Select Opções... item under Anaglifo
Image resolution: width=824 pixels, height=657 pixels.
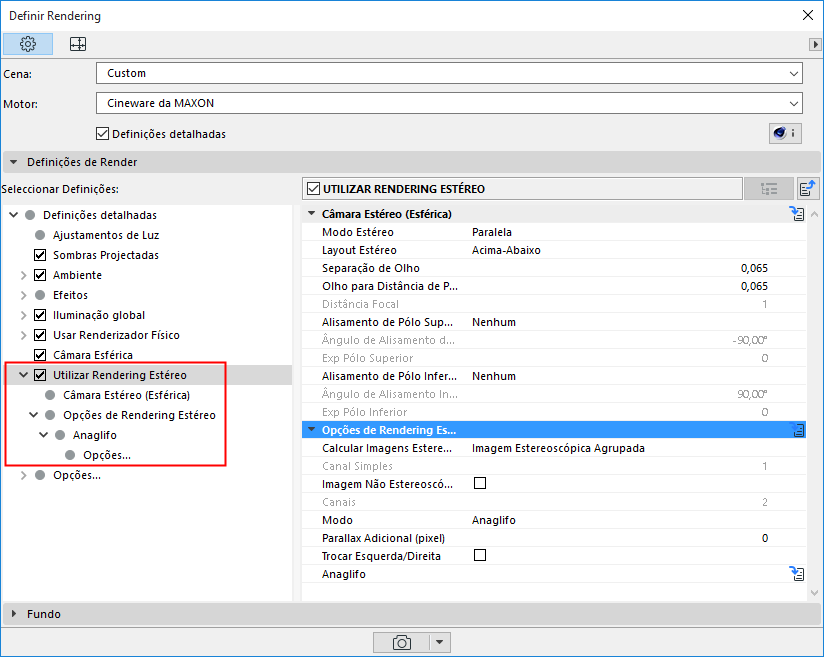(x=107, y=455)
